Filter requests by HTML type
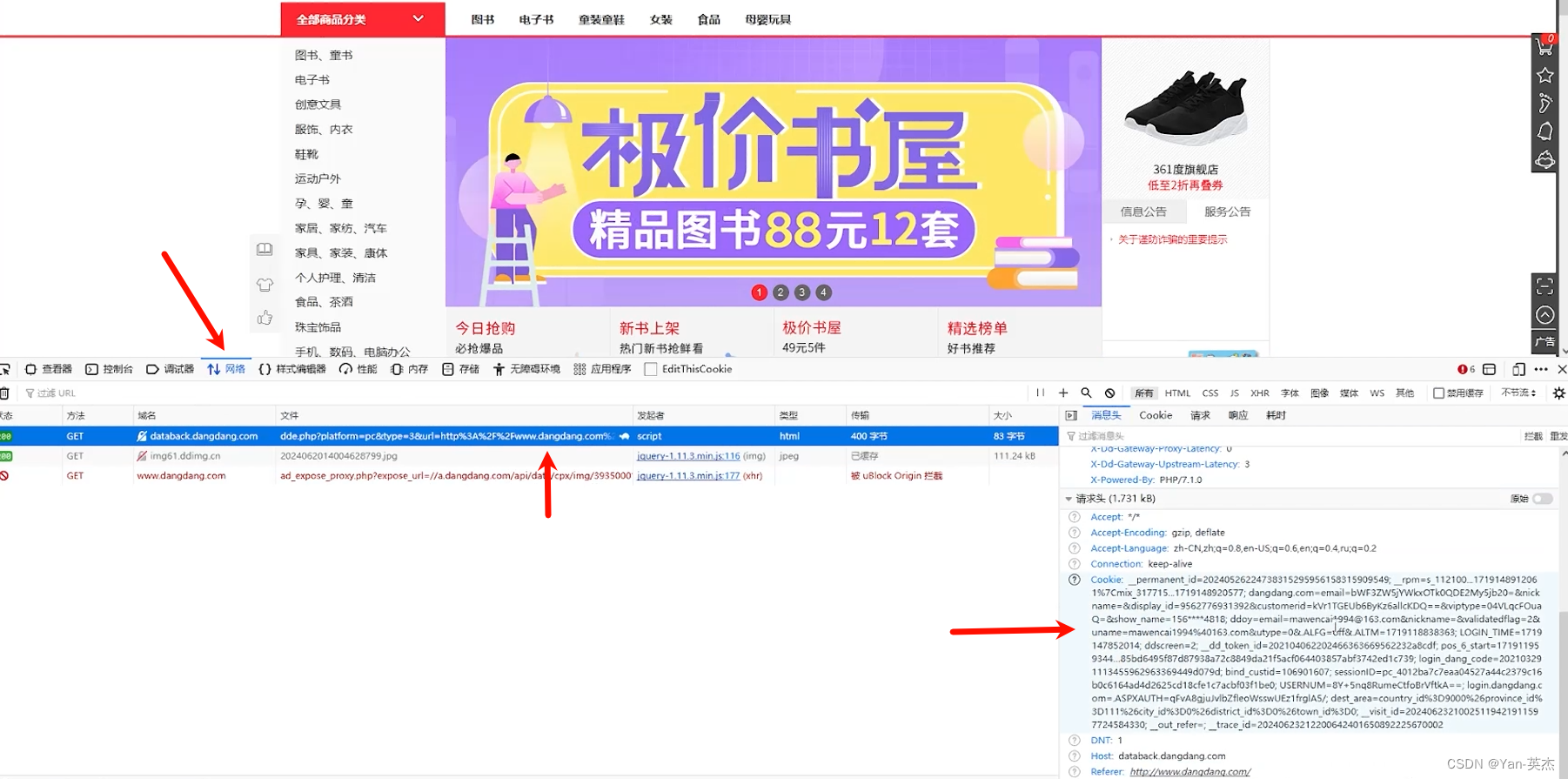Image resolution: width=1568 pixels, height=779 pixels. coord(1177,393)
